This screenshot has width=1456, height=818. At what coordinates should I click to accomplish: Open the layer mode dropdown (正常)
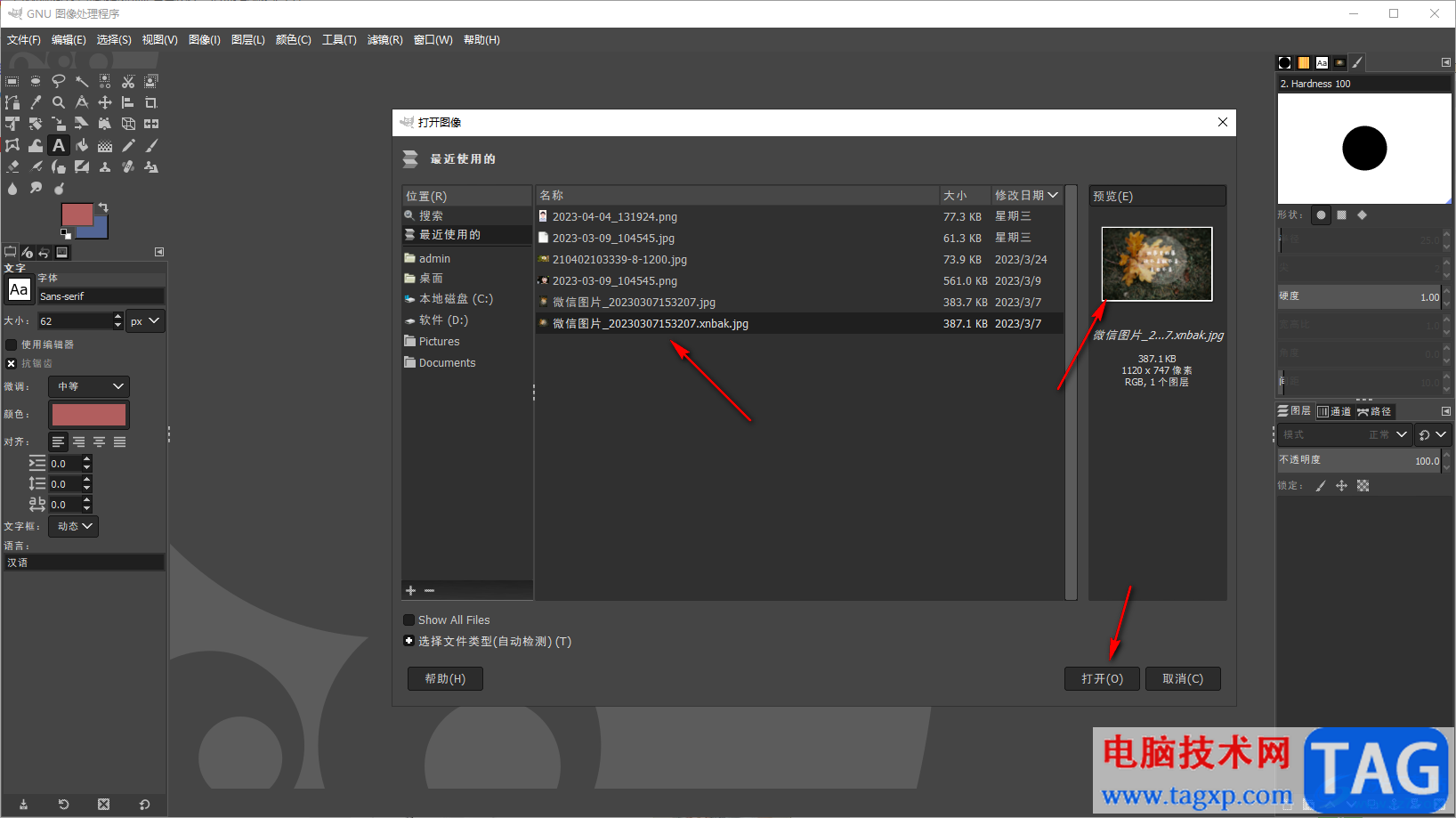[1345, 434]
